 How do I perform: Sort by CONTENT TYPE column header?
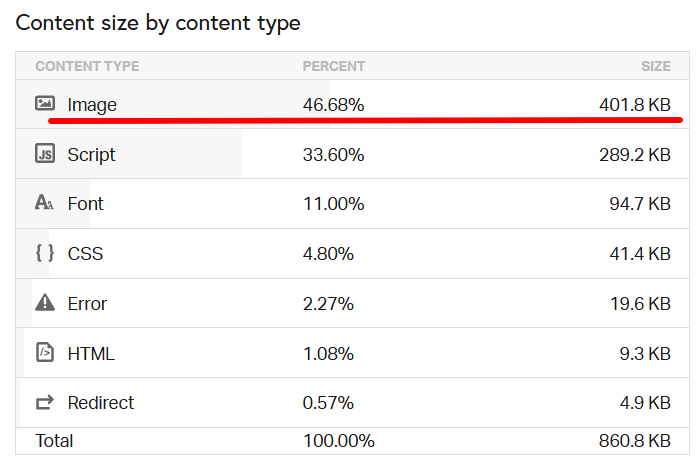(87, 66)
